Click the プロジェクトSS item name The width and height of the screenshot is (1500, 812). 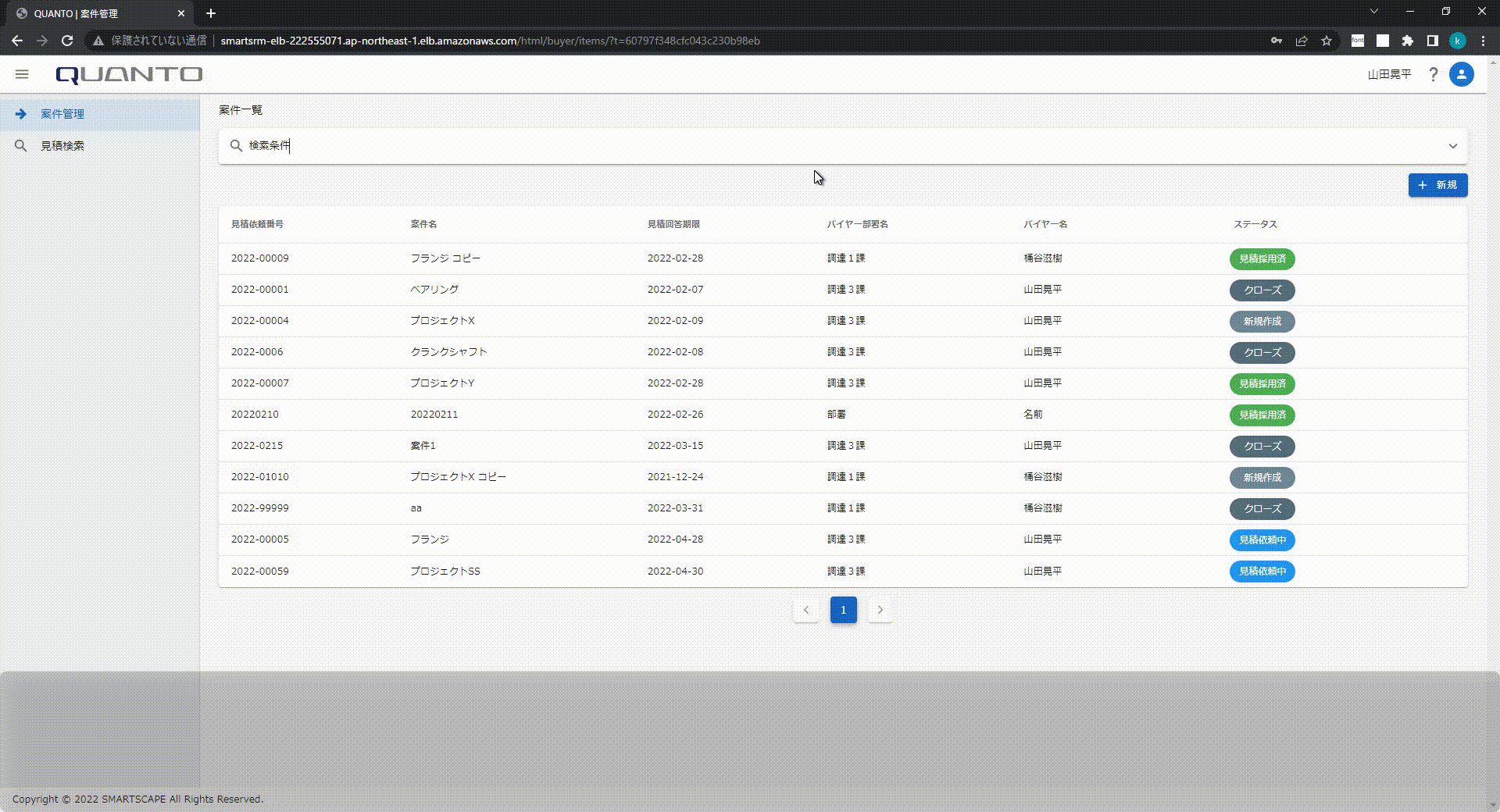pyautogui.click(x=445, y=572)
